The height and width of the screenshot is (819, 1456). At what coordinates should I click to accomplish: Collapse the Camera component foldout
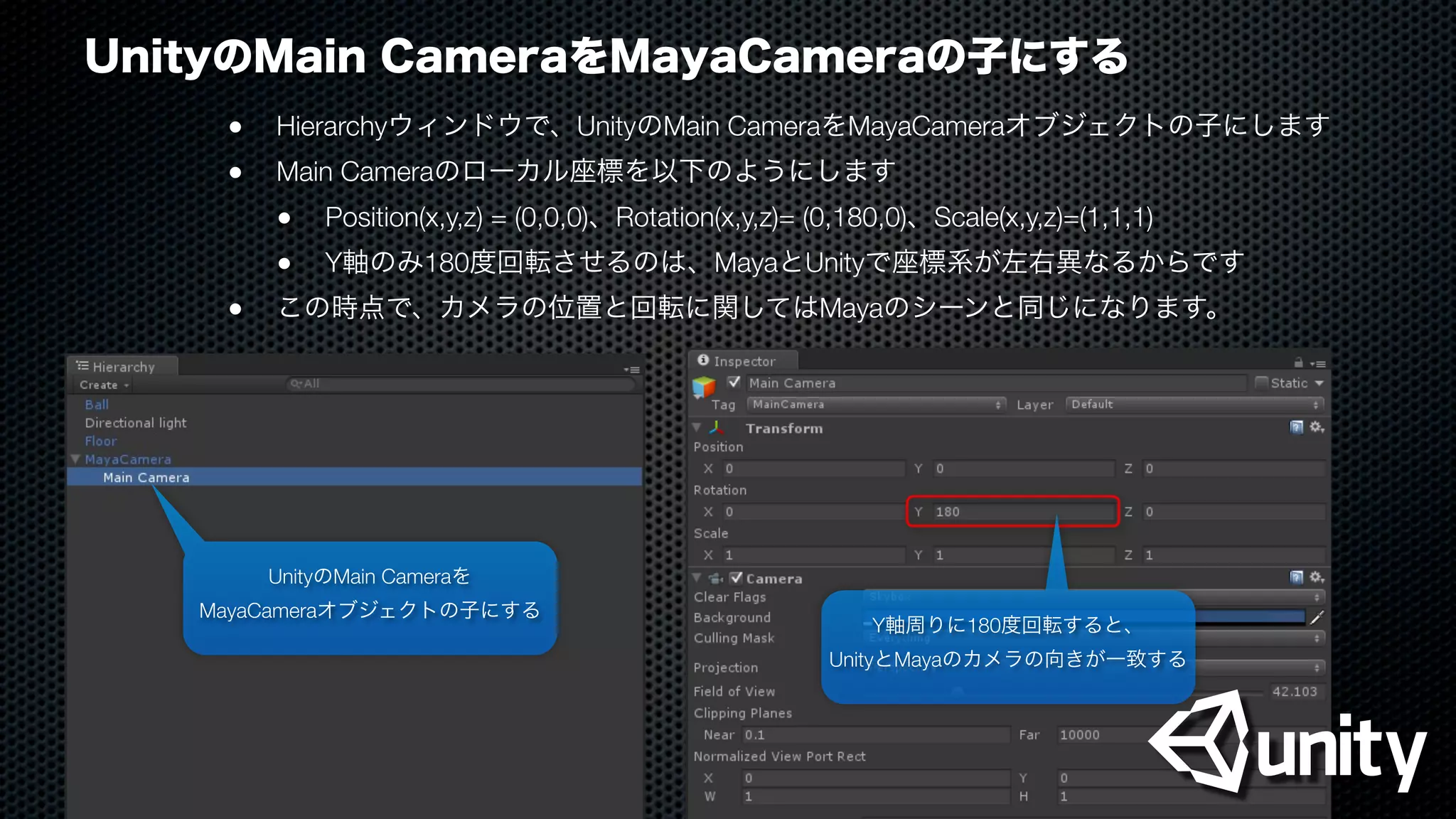pos(697,578)
